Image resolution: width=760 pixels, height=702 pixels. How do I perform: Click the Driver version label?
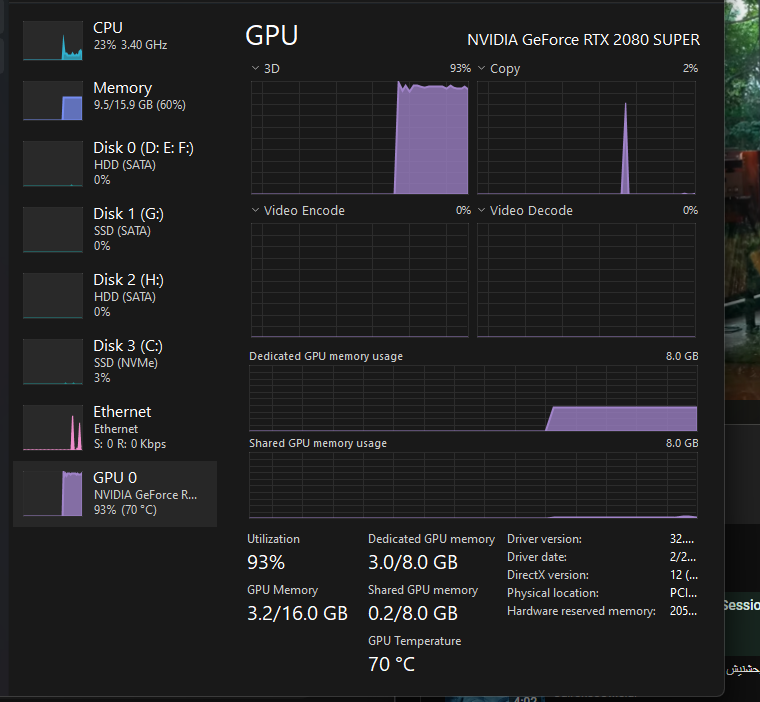[544, 539]
